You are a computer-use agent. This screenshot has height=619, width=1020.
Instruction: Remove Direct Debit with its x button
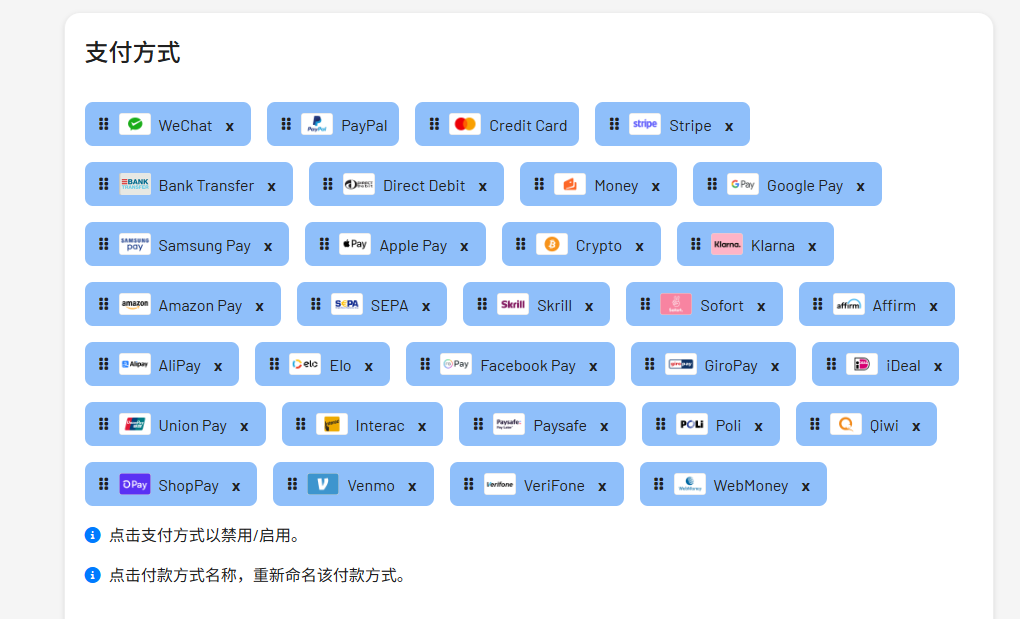click(x=483, y=187)
